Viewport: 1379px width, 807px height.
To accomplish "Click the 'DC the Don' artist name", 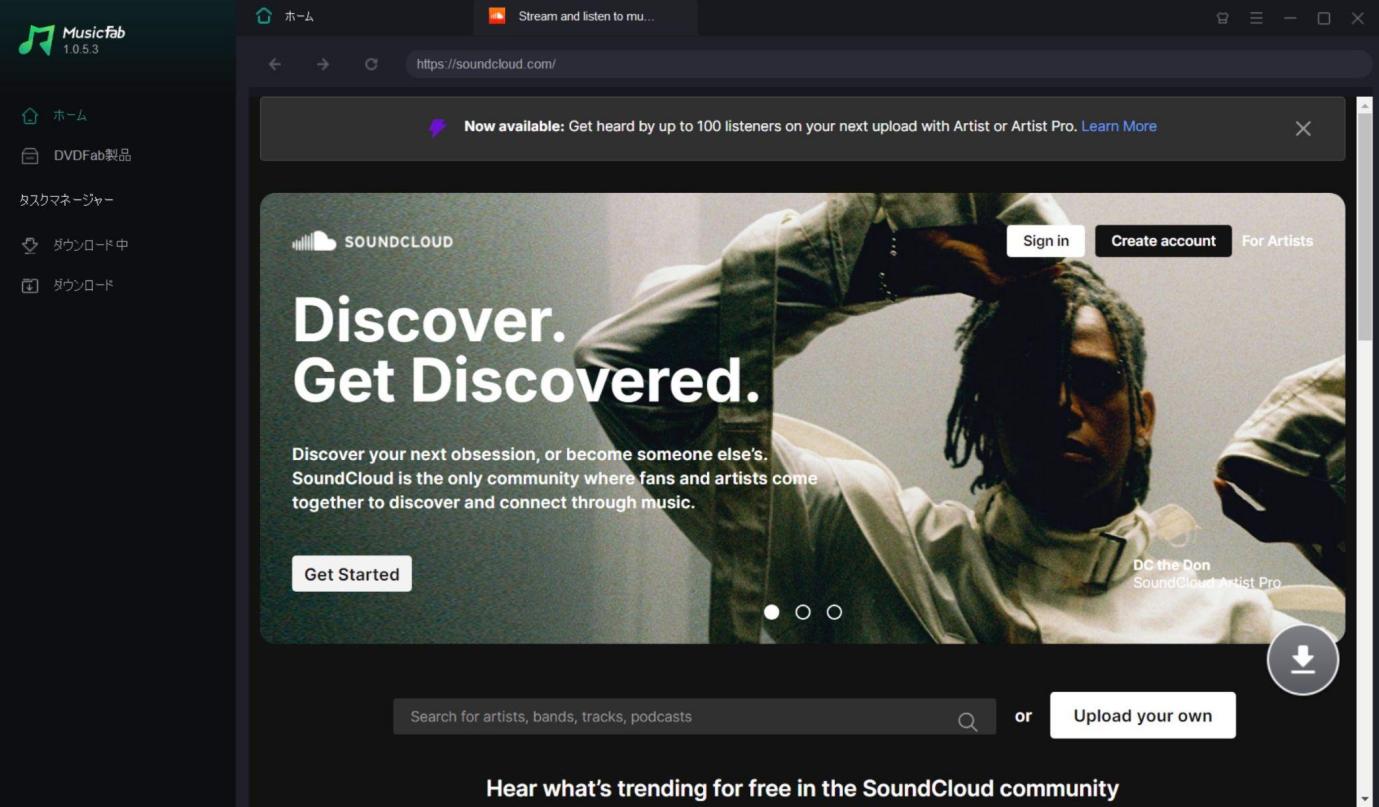I will (1171, 565).
